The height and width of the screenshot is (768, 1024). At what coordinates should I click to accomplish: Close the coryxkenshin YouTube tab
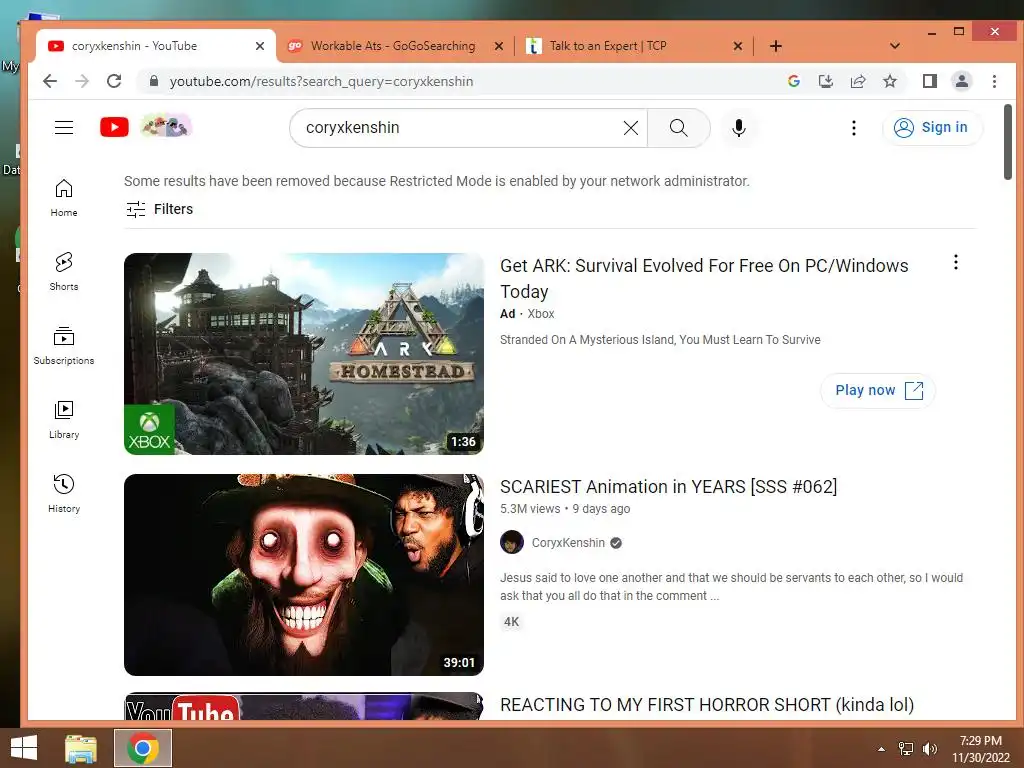click(260, 46)
